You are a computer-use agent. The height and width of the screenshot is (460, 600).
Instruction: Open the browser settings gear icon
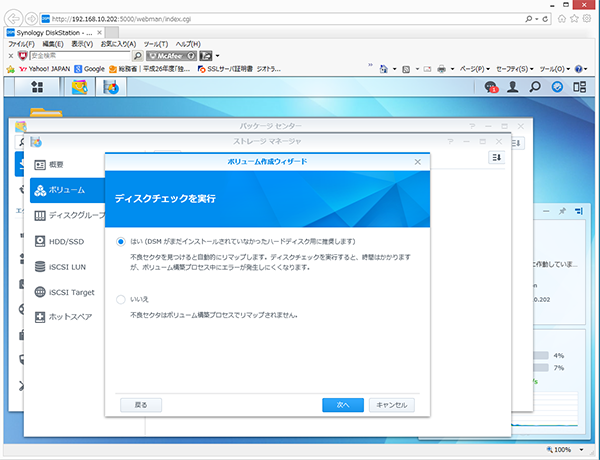tap(587, 18)
